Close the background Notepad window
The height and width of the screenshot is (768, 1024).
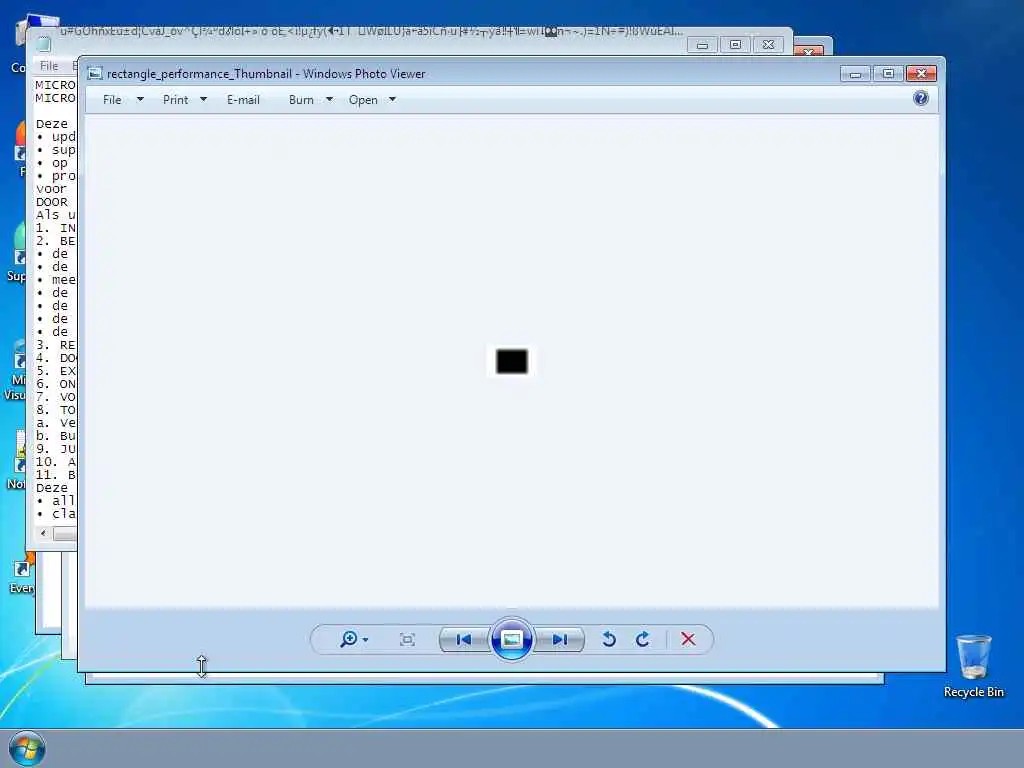[x=769, y=45]
